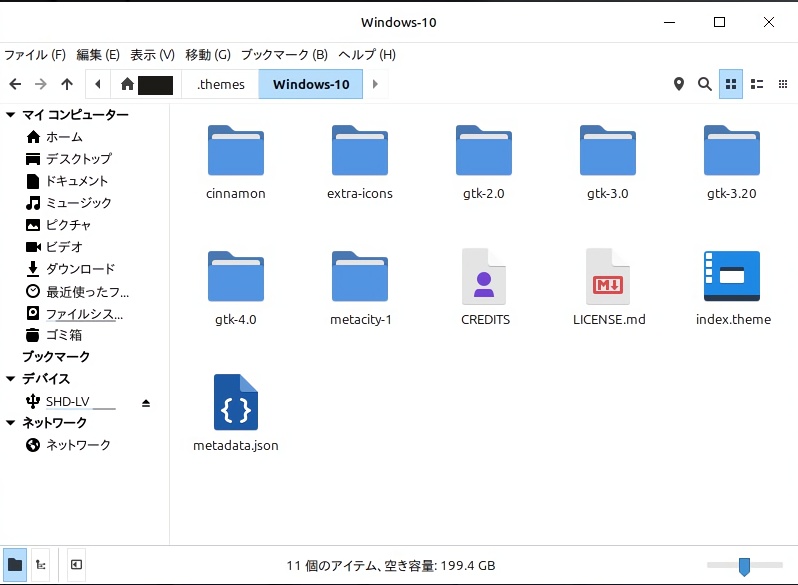Select the LICENSE.md file
798x585 pixels.
[609, 288]
